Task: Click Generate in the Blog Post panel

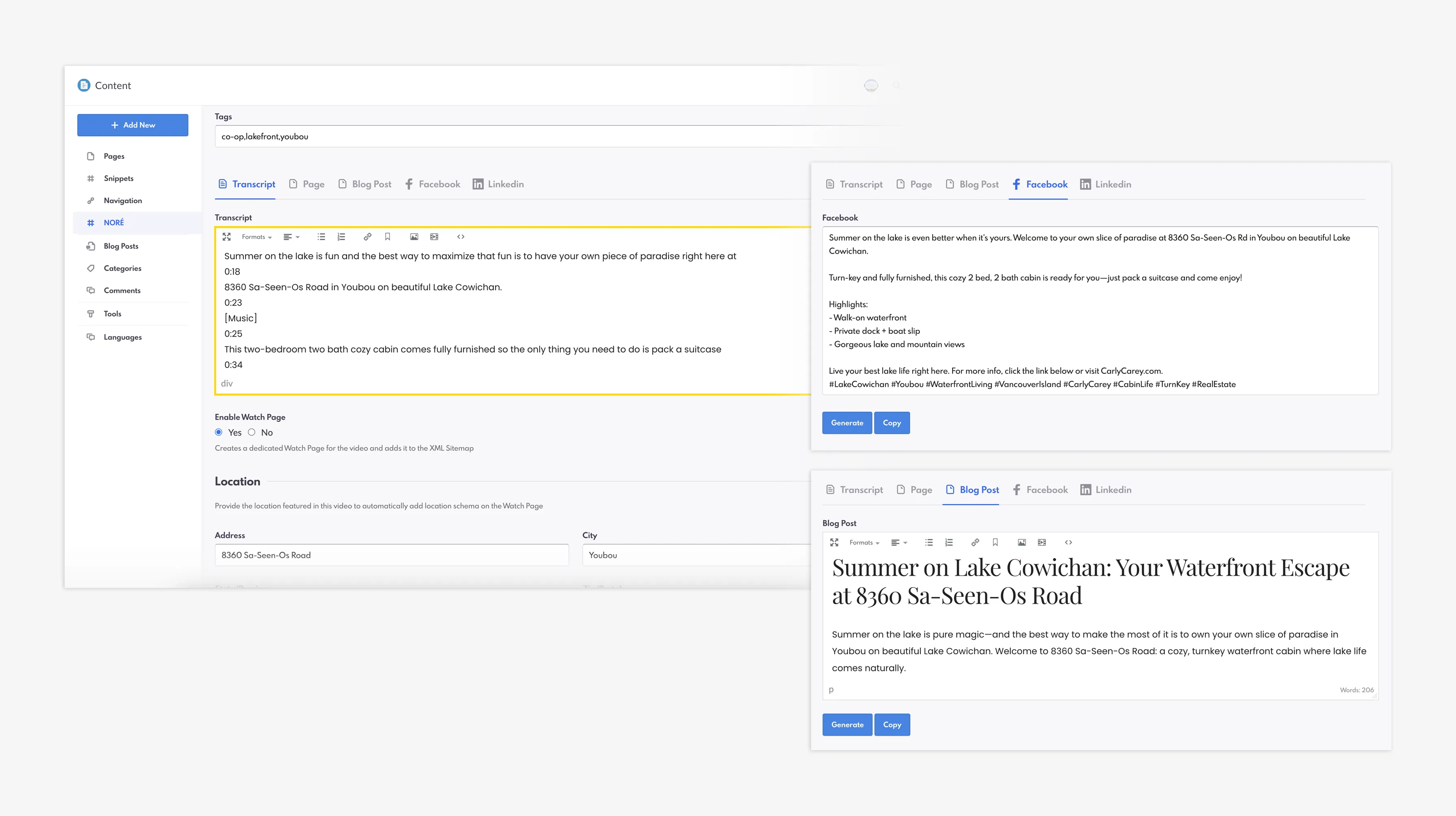Action: pos(847,725)
